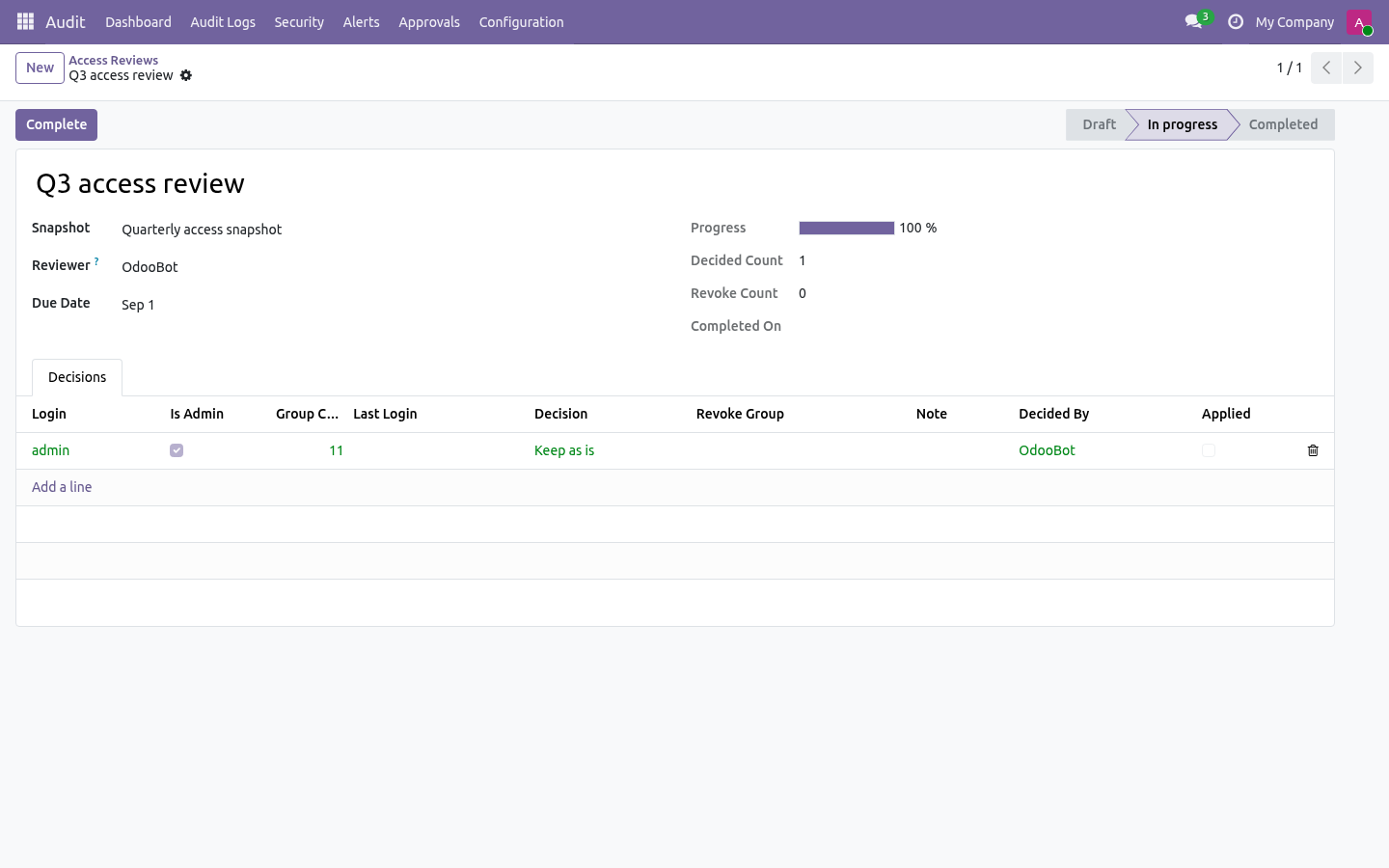The height and width of the screenshot is (868, 1389).
Task: Sort by the Decision column header
Action: click(607, 414)
